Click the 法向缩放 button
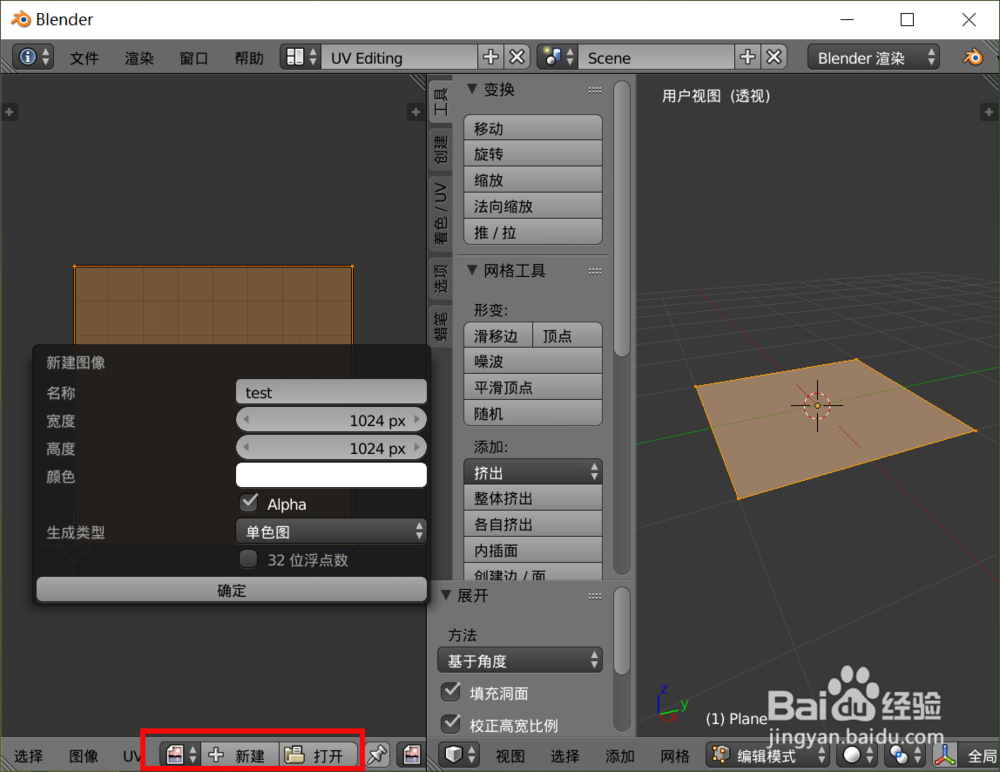This screenshot has width=1000, height=772. pos(533,206)
